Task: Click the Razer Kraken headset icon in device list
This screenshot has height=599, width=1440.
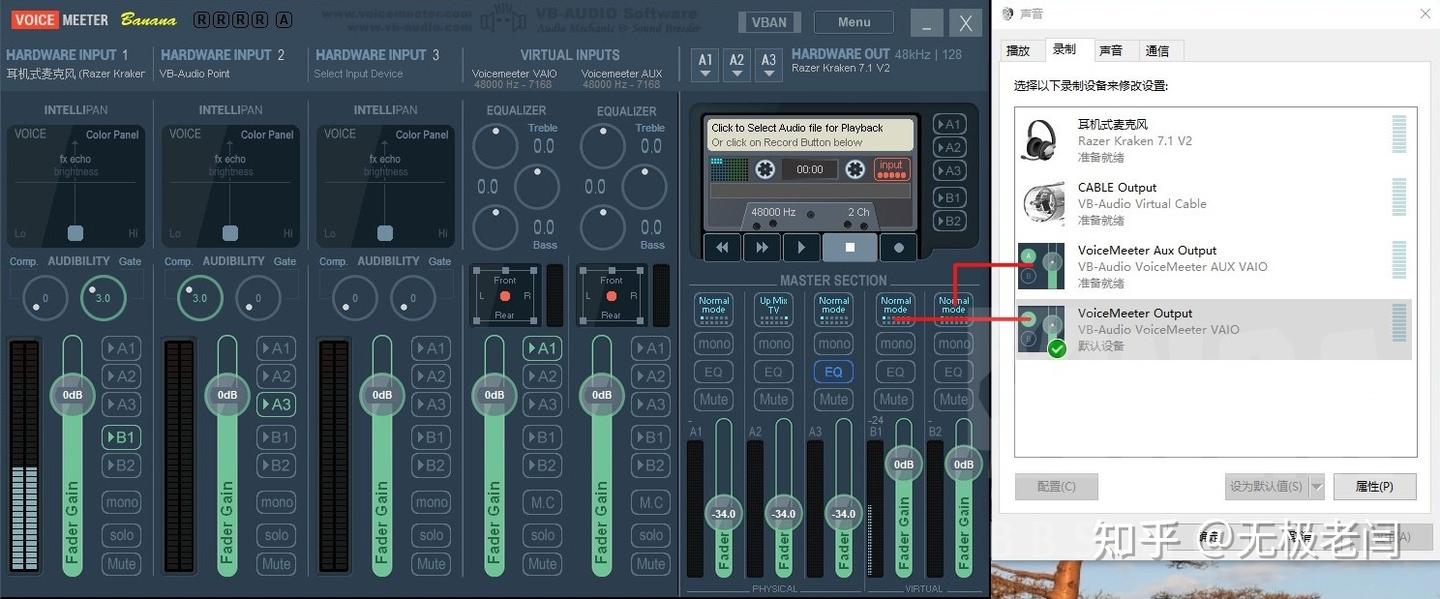Action: point(1042,140)
